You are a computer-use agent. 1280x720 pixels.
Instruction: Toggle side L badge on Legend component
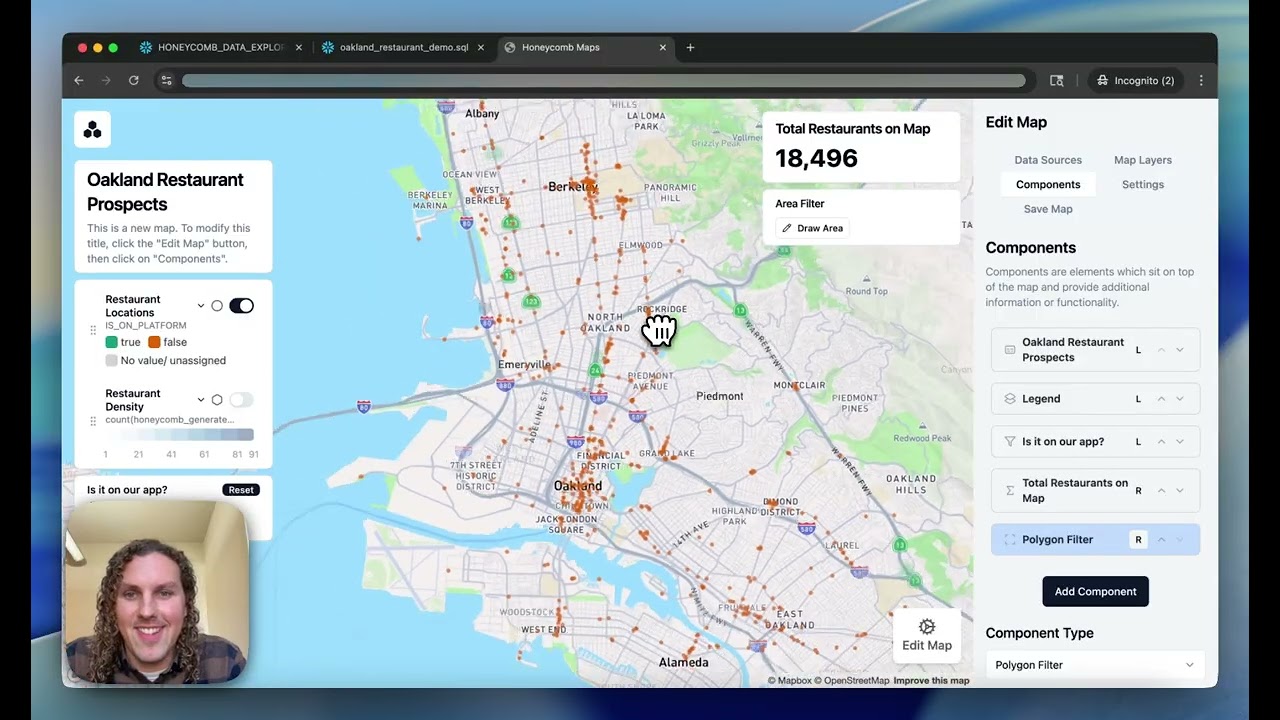1138,399
